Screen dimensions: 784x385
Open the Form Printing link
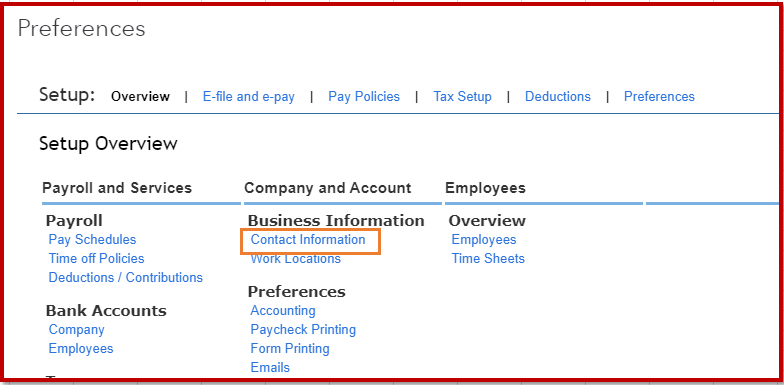tap(290, 348)
